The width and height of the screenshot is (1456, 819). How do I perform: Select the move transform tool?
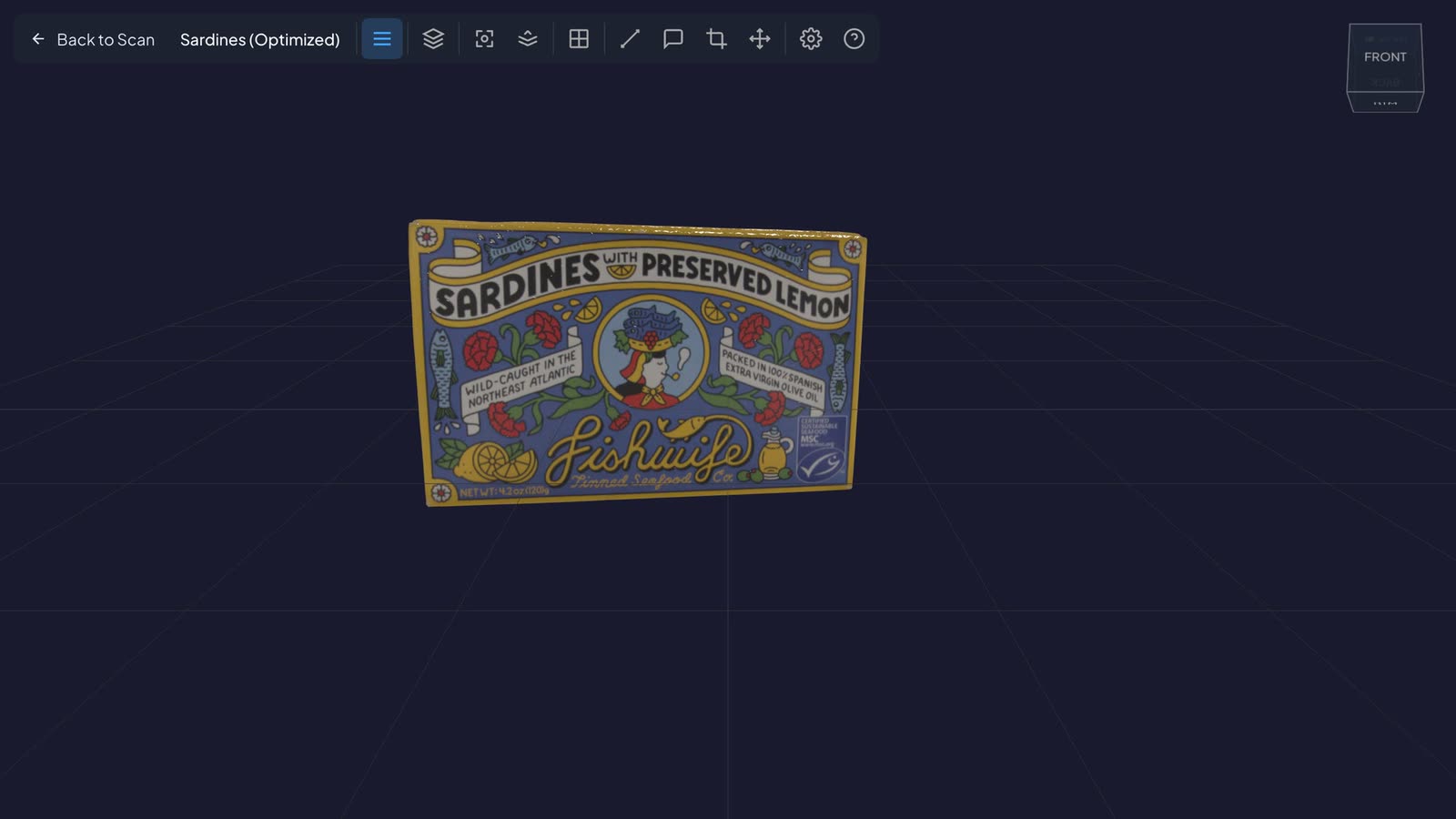[760, 39]
